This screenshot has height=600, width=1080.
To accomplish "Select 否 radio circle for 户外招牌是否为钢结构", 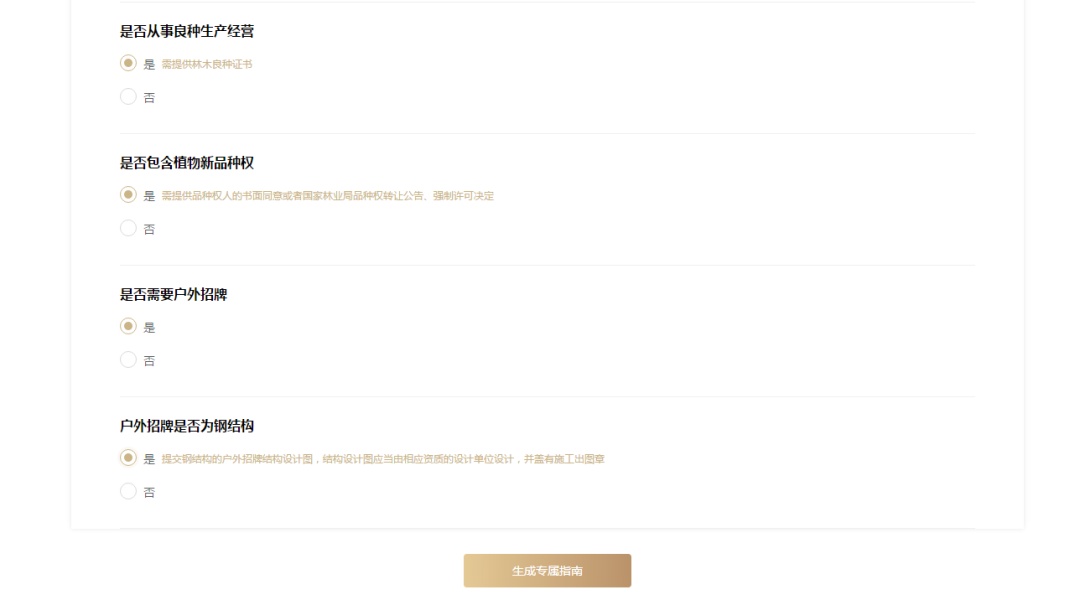I will point(128,491).
